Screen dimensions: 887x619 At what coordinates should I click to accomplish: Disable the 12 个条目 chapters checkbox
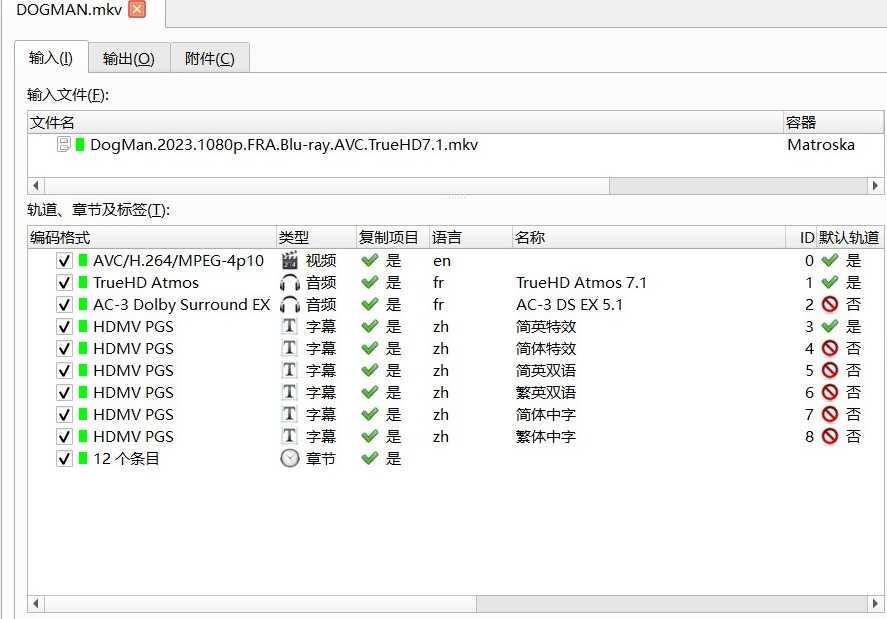coord(65,459)
